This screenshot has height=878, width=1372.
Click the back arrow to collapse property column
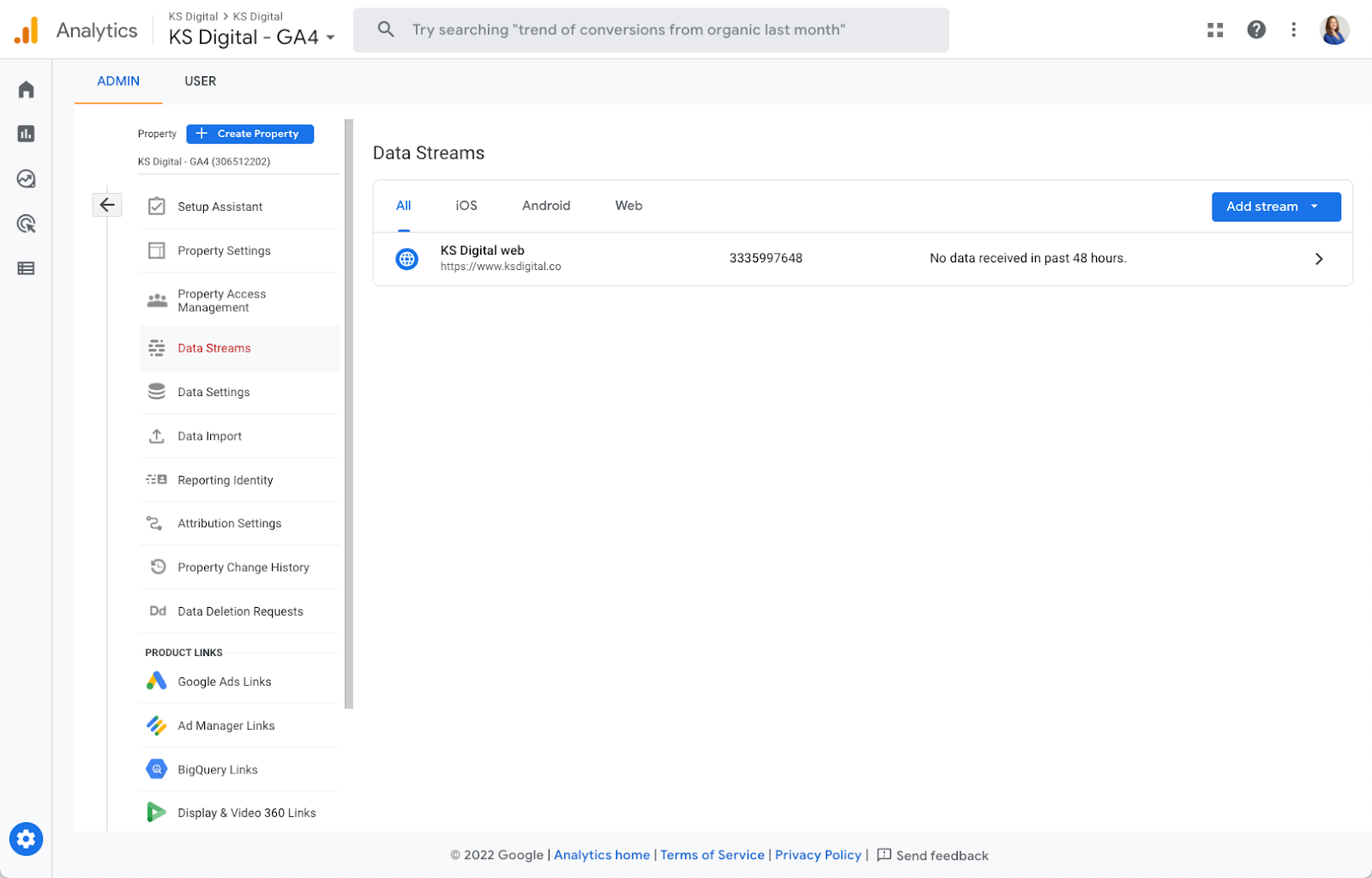107,204
